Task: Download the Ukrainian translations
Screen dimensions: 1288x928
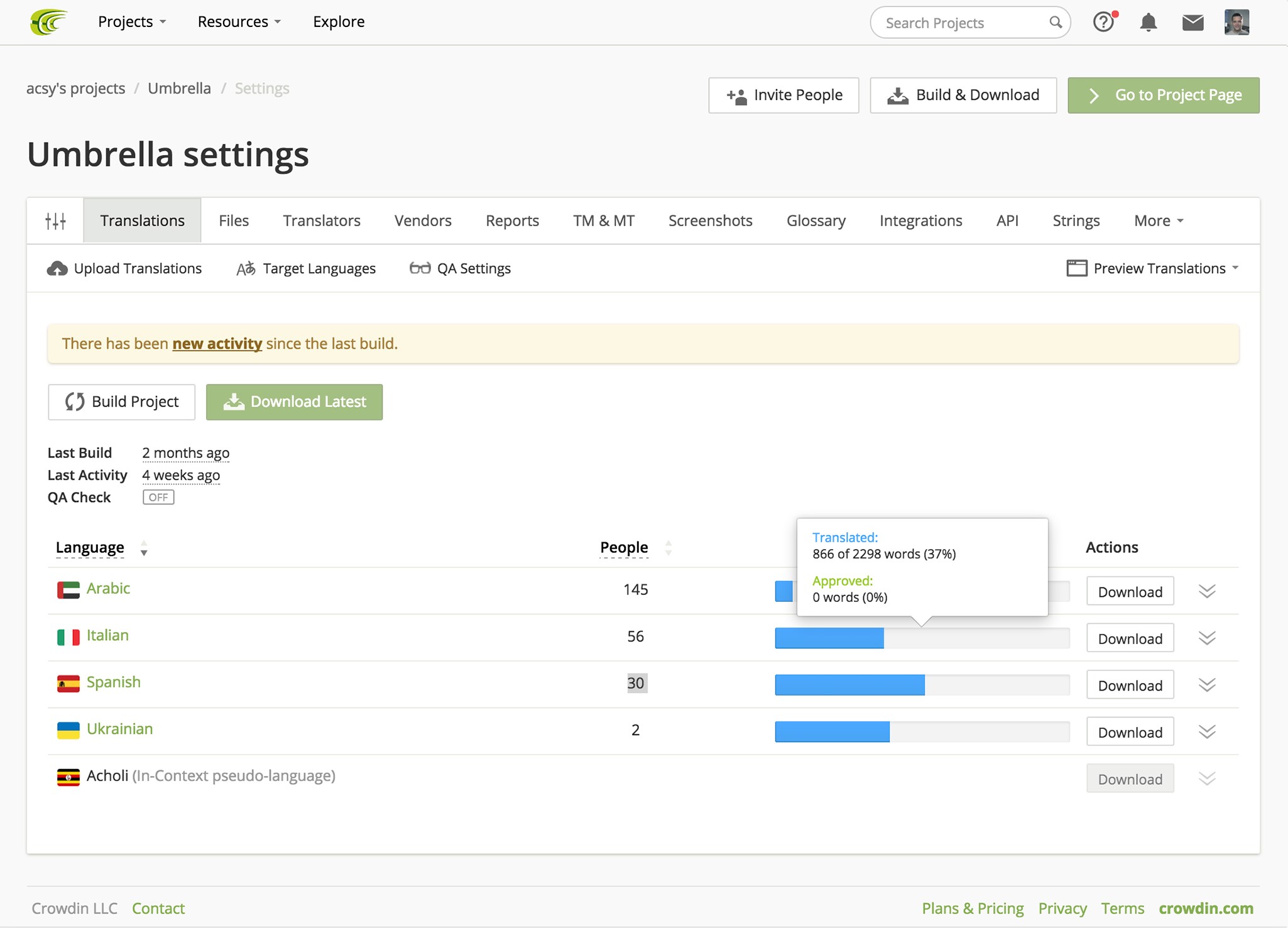Action: (x=1130, y=732)
